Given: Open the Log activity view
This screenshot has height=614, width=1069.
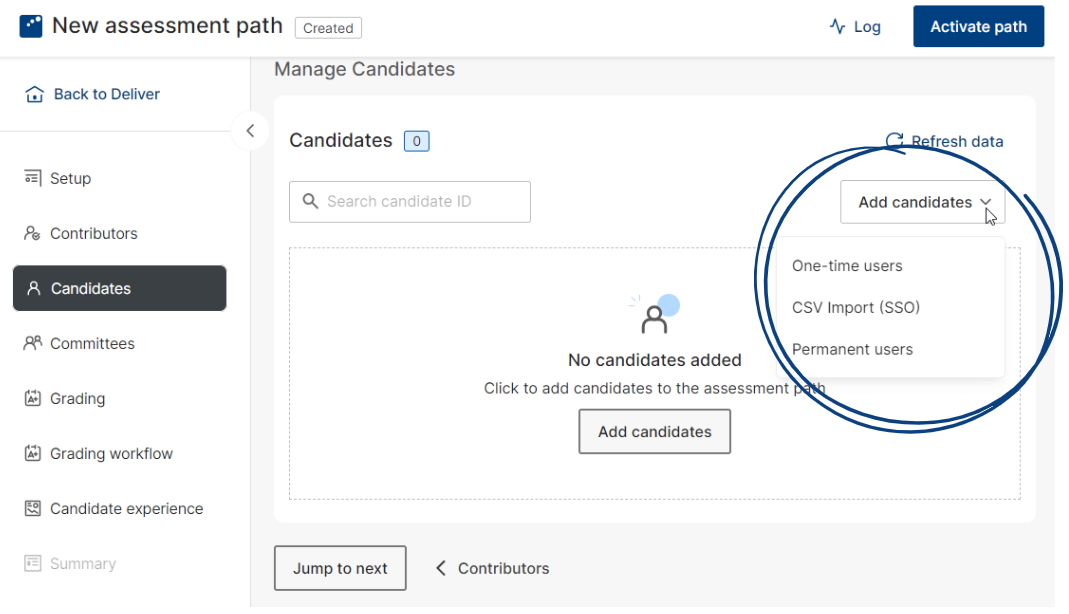Looking at the screenshot, I should 855,27.
